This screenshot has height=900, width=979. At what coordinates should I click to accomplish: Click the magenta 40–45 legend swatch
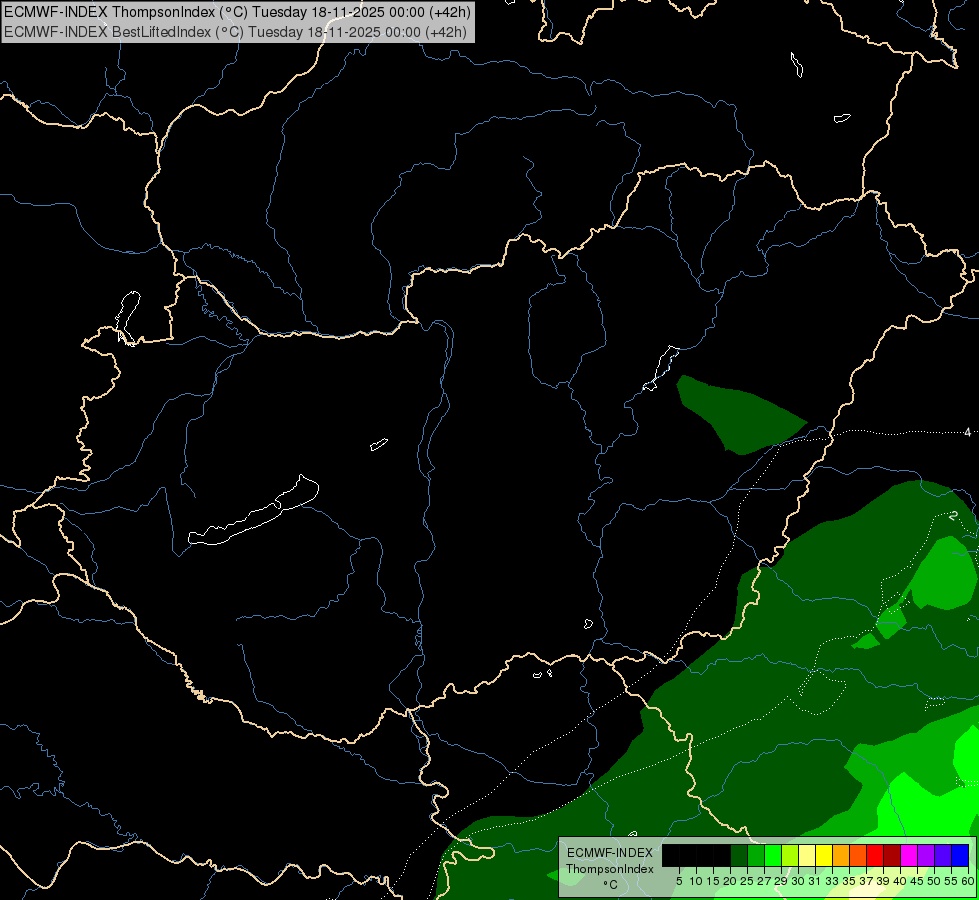909,855
